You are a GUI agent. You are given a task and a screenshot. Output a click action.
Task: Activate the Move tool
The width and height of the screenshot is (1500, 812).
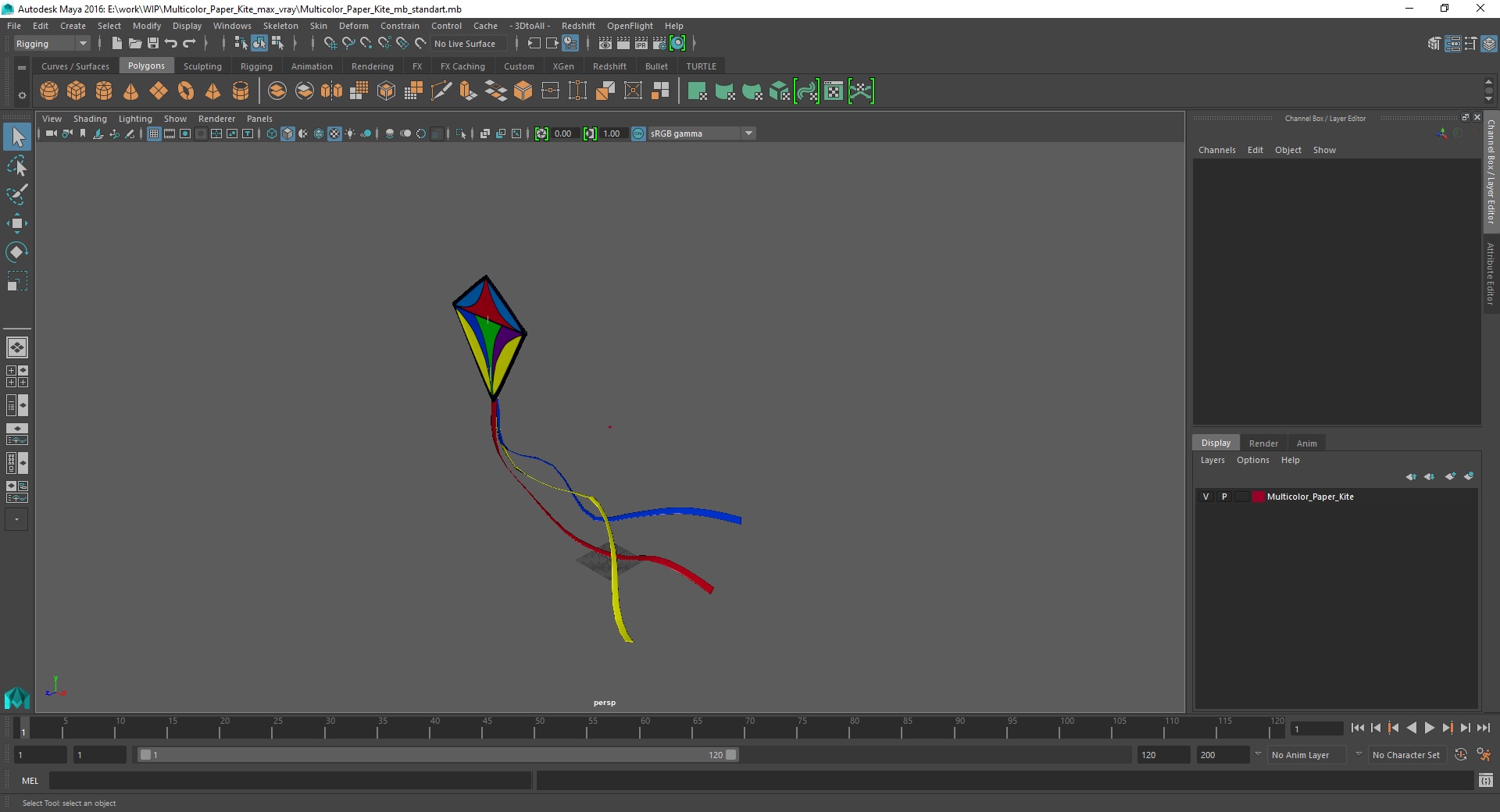click(17, 223)
